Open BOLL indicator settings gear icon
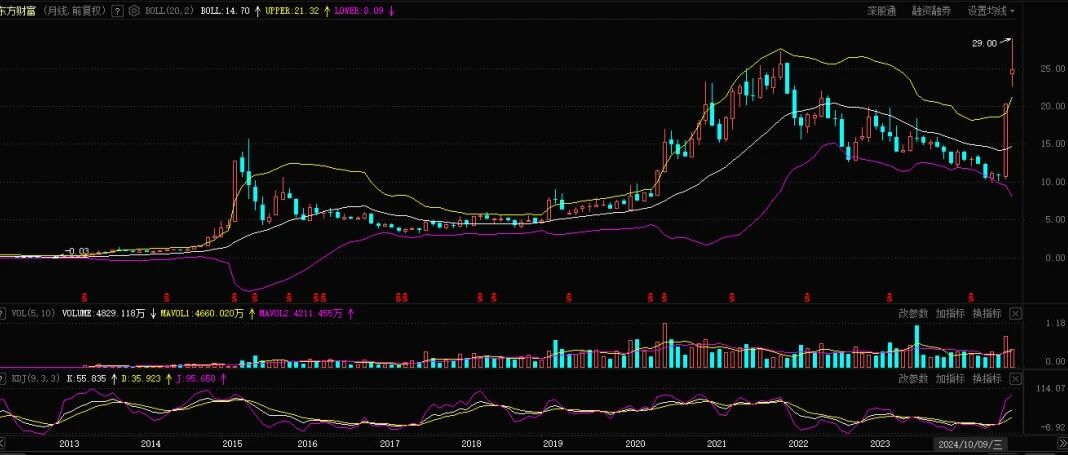This screenshot has width=1068, height=455. point(134,11)
